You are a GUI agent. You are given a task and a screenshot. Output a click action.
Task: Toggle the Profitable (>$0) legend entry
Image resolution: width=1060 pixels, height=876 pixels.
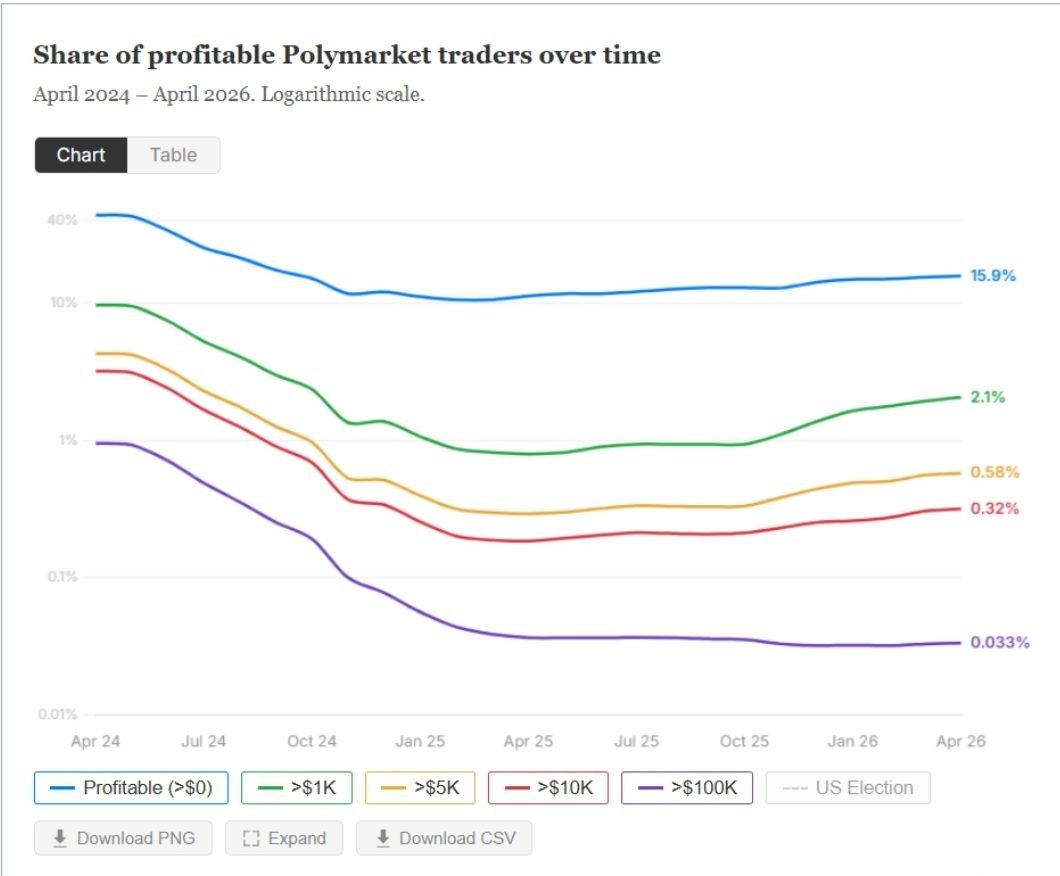[130, 788]
